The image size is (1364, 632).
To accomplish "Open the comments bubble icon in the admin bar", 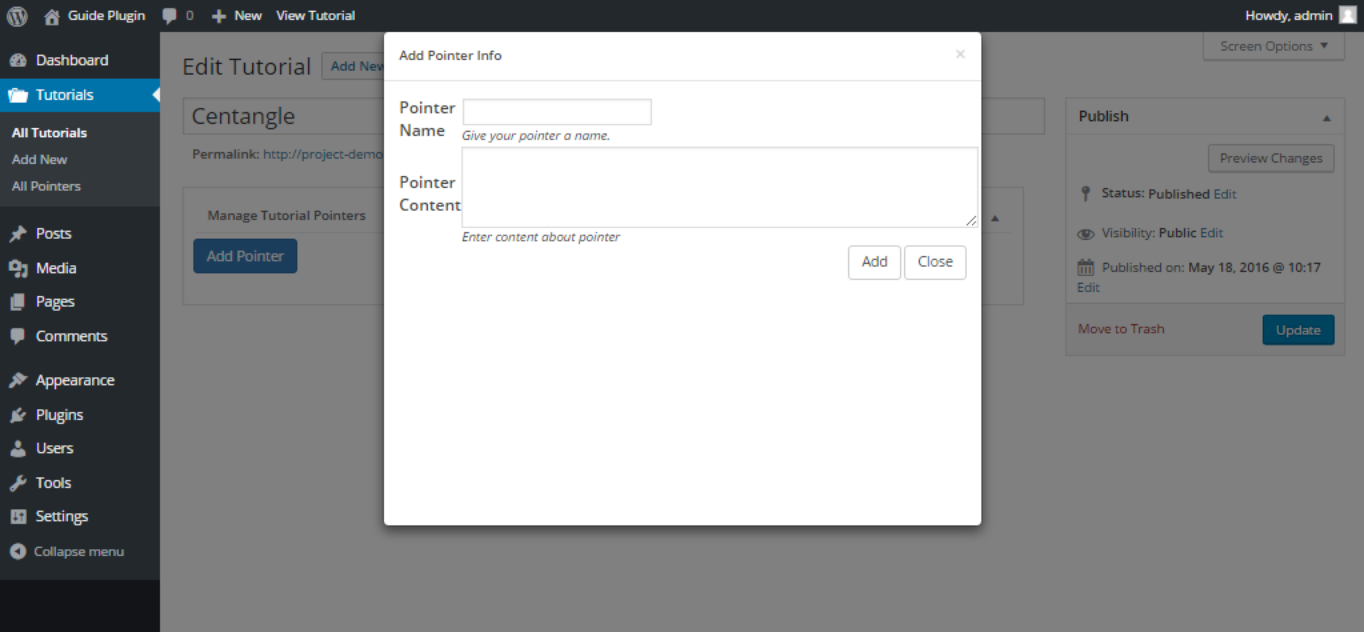I will 170,16.
